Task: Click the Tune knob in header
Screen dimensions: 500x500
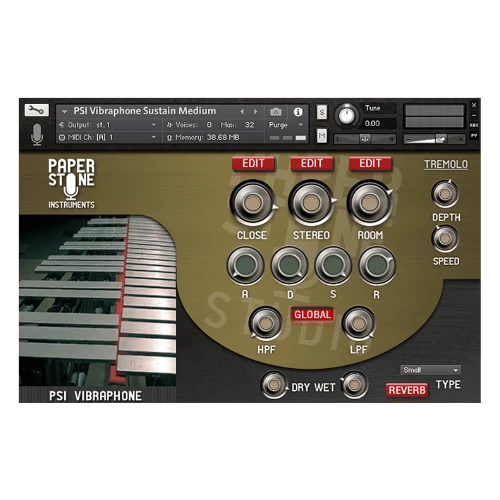Action: point(347,115)
